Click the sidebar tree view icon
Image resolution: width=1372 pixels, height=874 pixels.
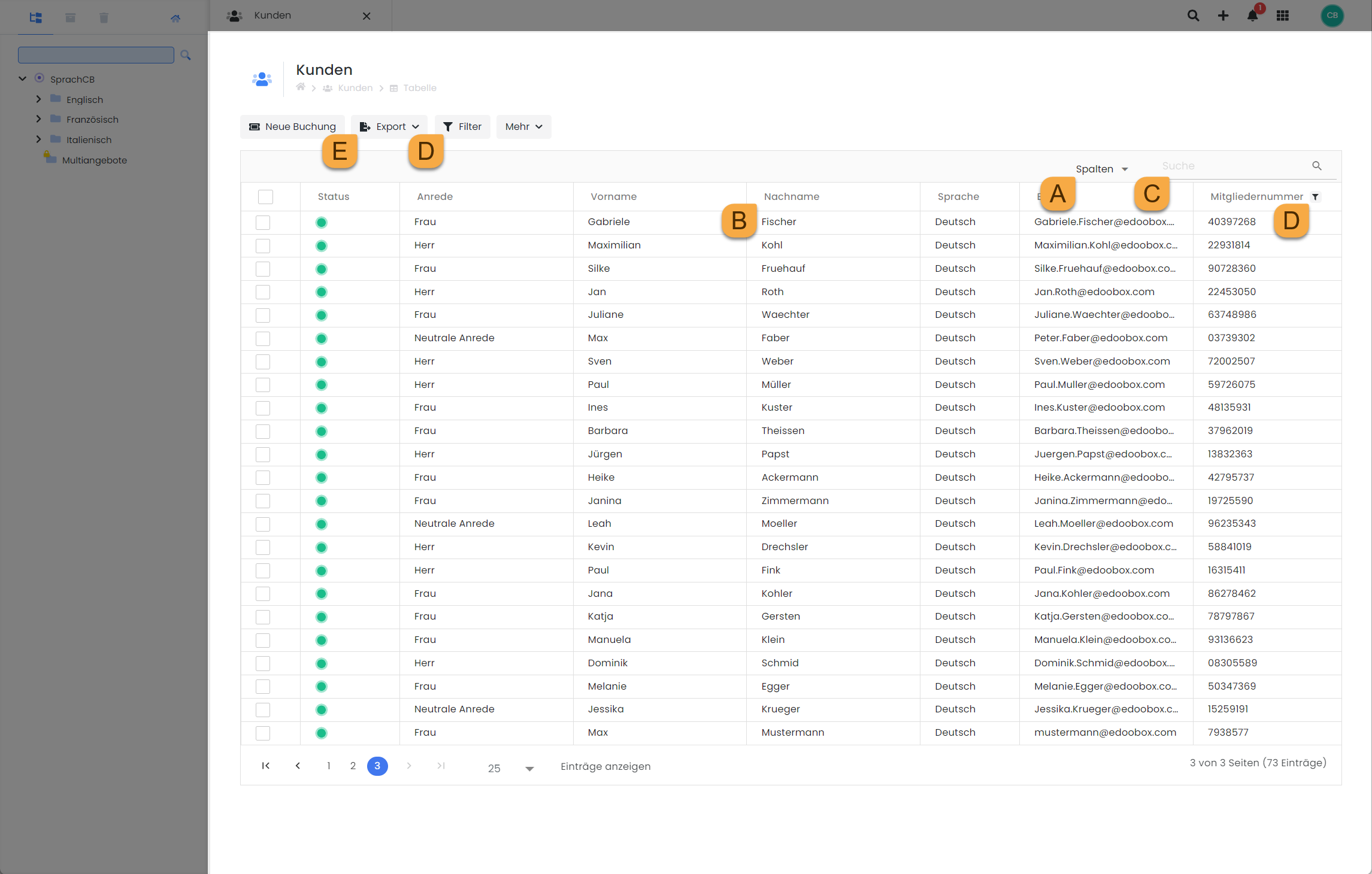(36, 18)
